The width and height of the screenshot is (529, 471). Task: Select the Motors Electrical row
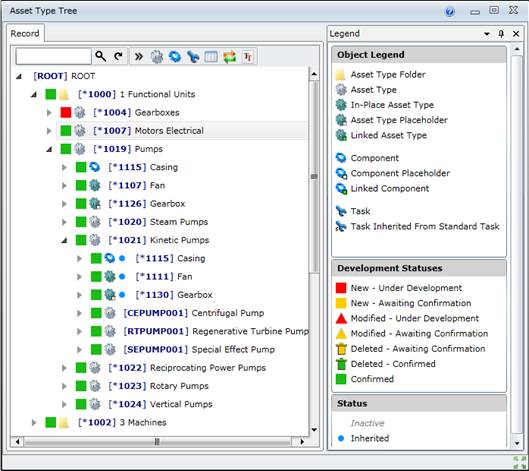tap(182, 131)
